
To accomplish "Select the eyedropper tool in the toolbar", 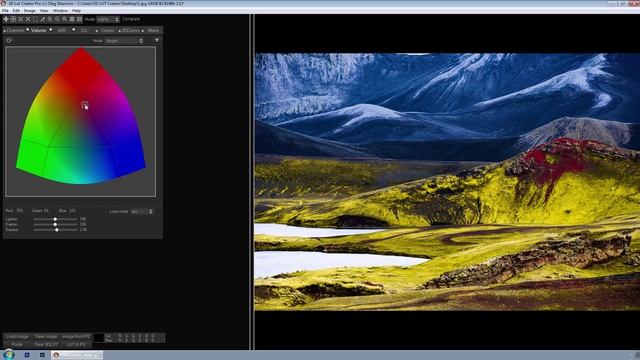I will coord(42,19).
